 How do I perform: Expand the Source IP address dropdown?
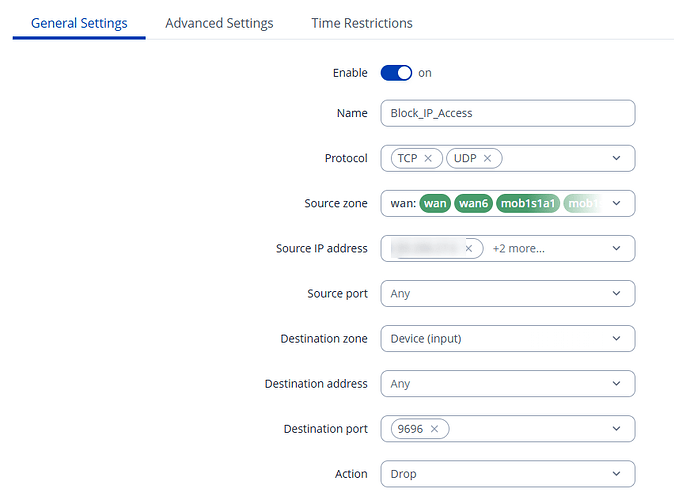pos(615,249)
